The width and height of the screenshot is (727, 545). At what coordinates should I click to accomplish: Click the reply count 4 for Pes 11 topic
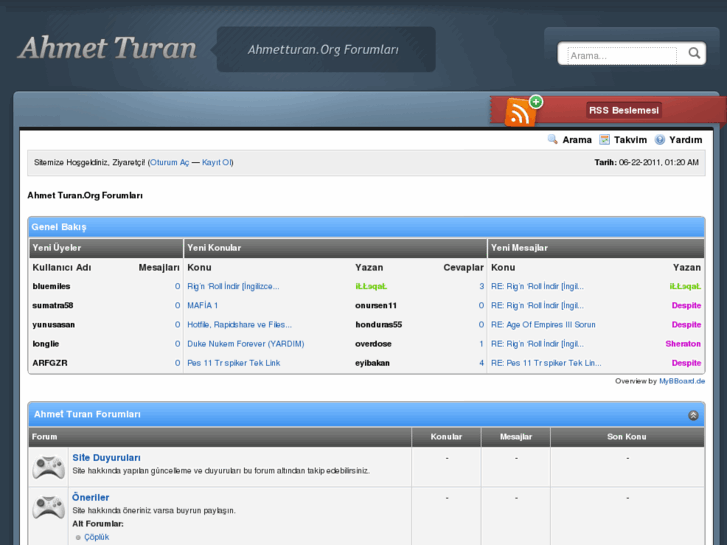pyautogui.click(x=481, y=363)
